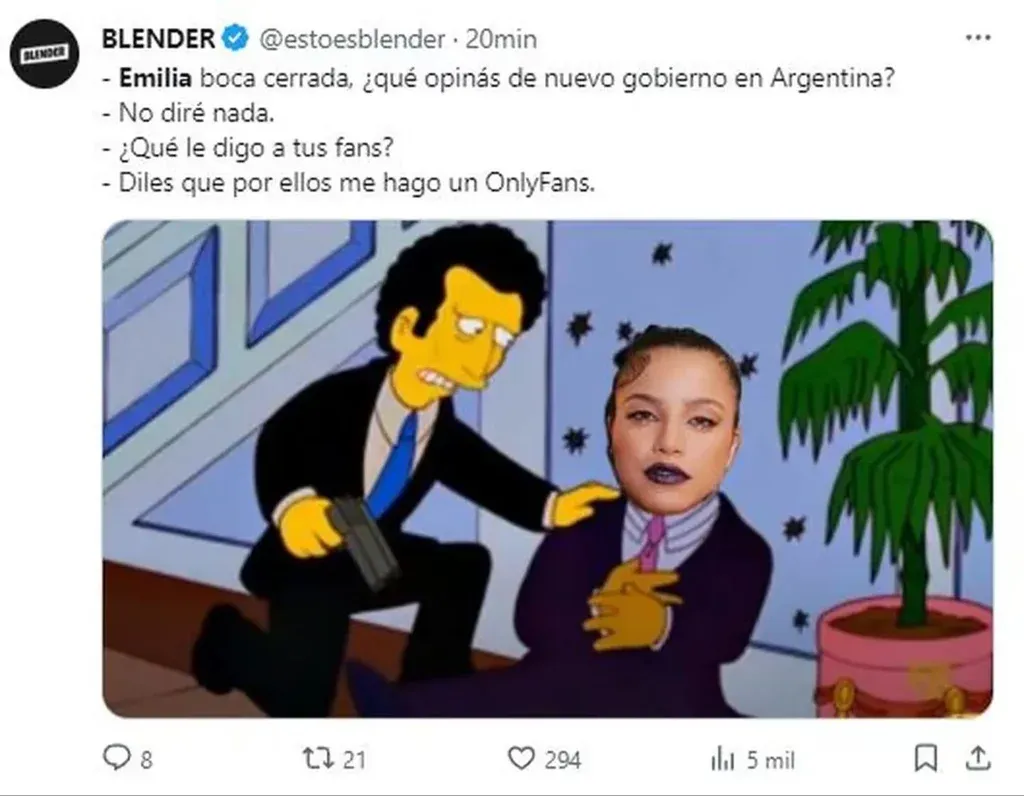Click the 21 reposts count
This screenshot has height=796, width=1024.
(x=353, y=760)
